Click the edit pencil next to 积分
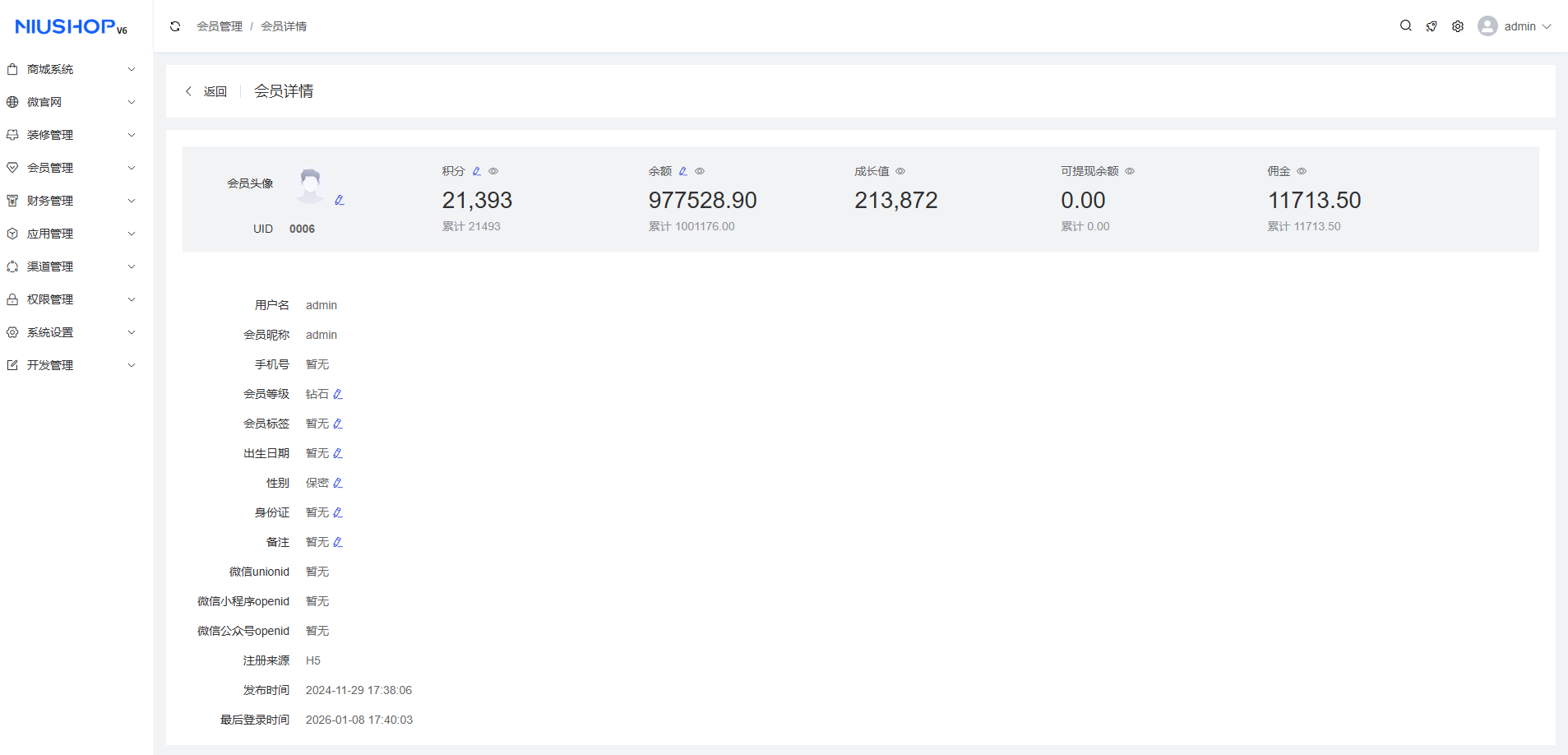Image resolution: width=1568 pixels, height=755 pixels. [x=477, y=171]
